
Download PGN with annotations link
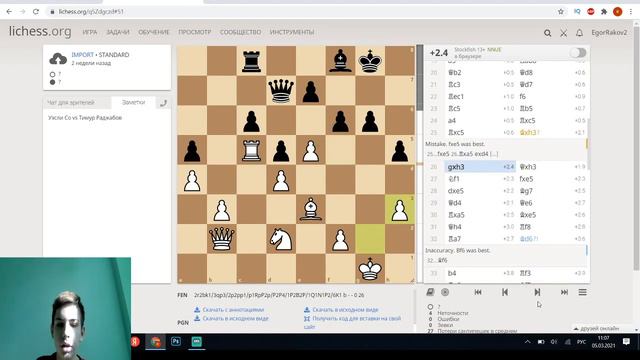coord(229,310)
